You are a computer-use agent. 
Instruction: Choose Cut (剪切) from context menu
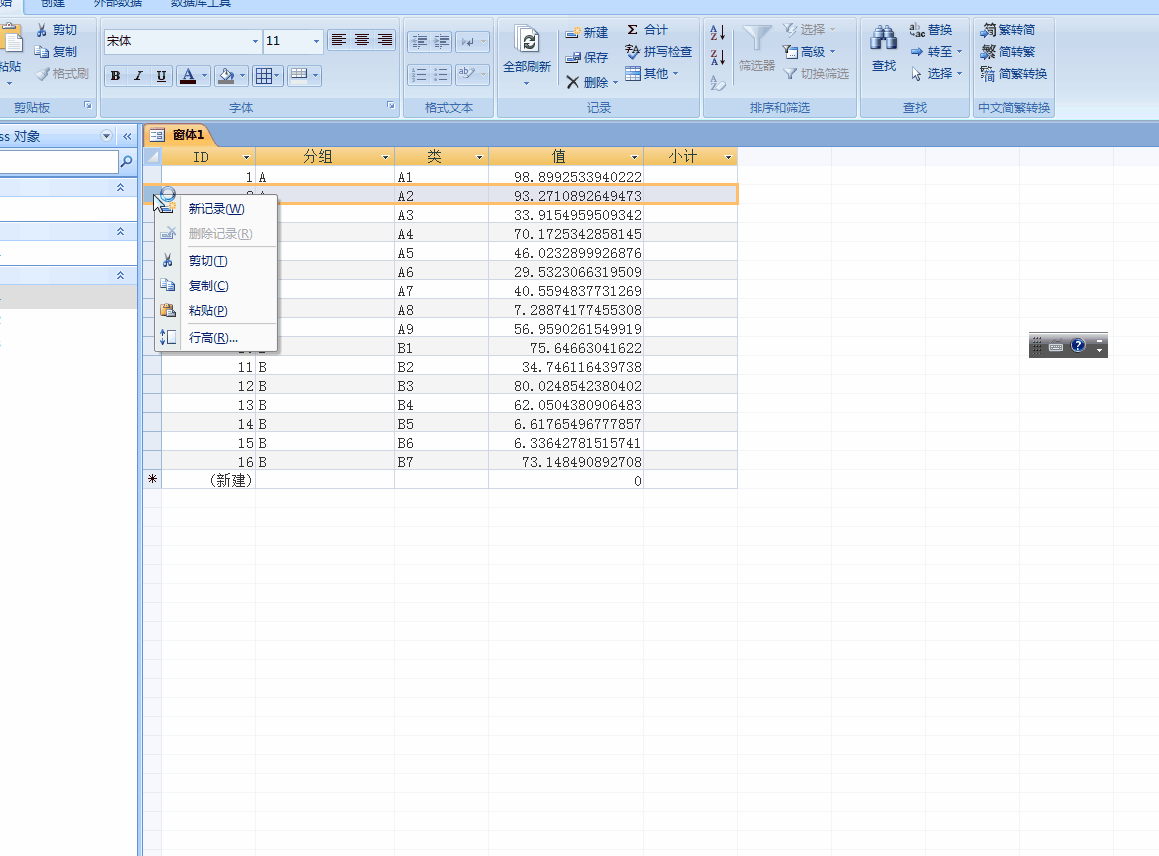point(216,261)
